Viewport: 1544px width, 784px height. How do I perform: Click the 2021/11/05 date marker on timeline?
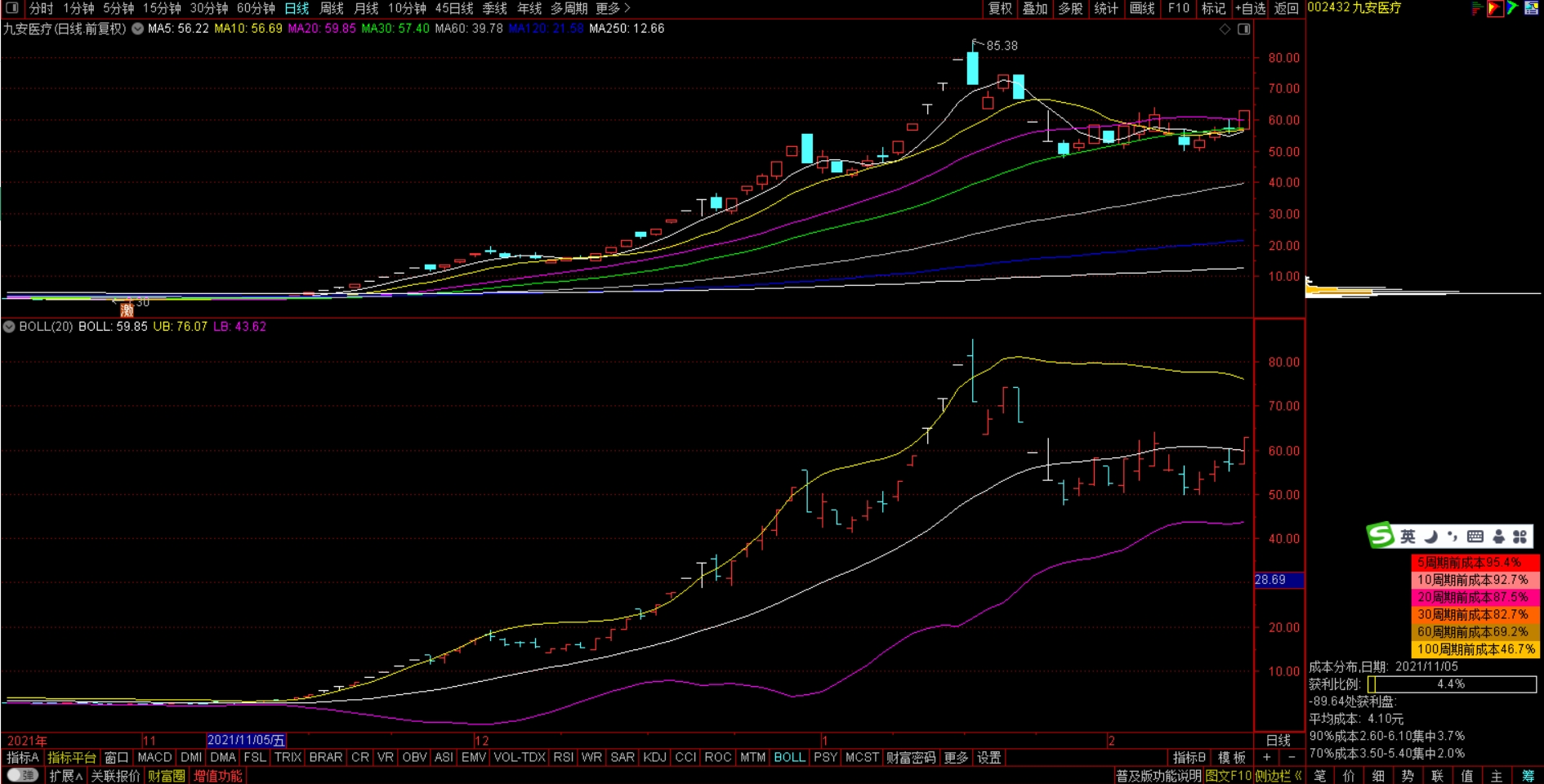tap(246, 741)
